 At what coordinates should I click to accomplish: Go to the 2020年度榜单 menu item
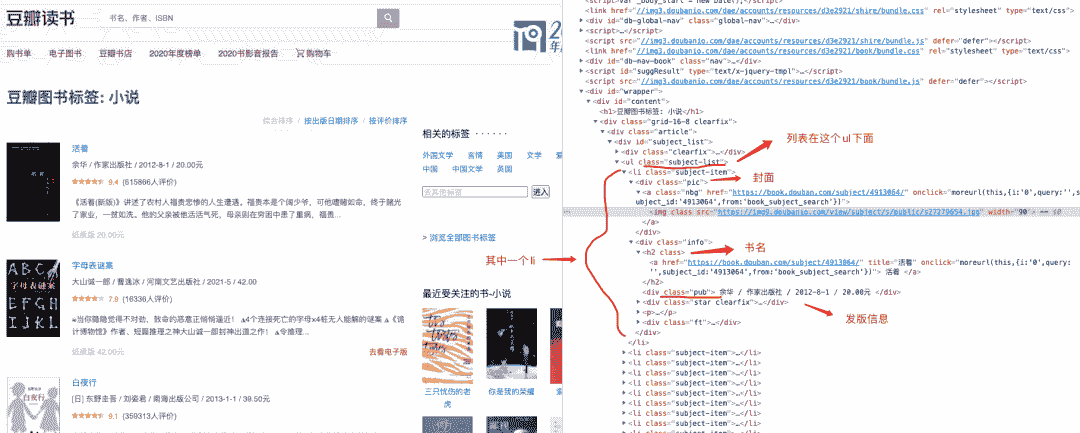175,53
